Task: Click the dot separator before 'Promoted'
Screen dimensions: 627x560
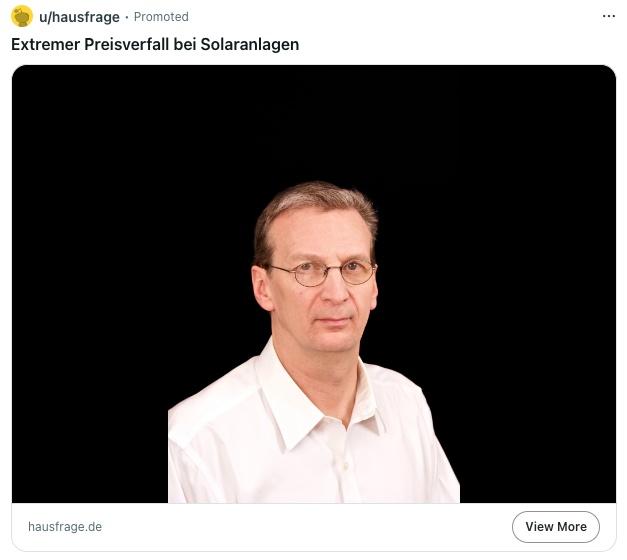Action: (127, 17)
